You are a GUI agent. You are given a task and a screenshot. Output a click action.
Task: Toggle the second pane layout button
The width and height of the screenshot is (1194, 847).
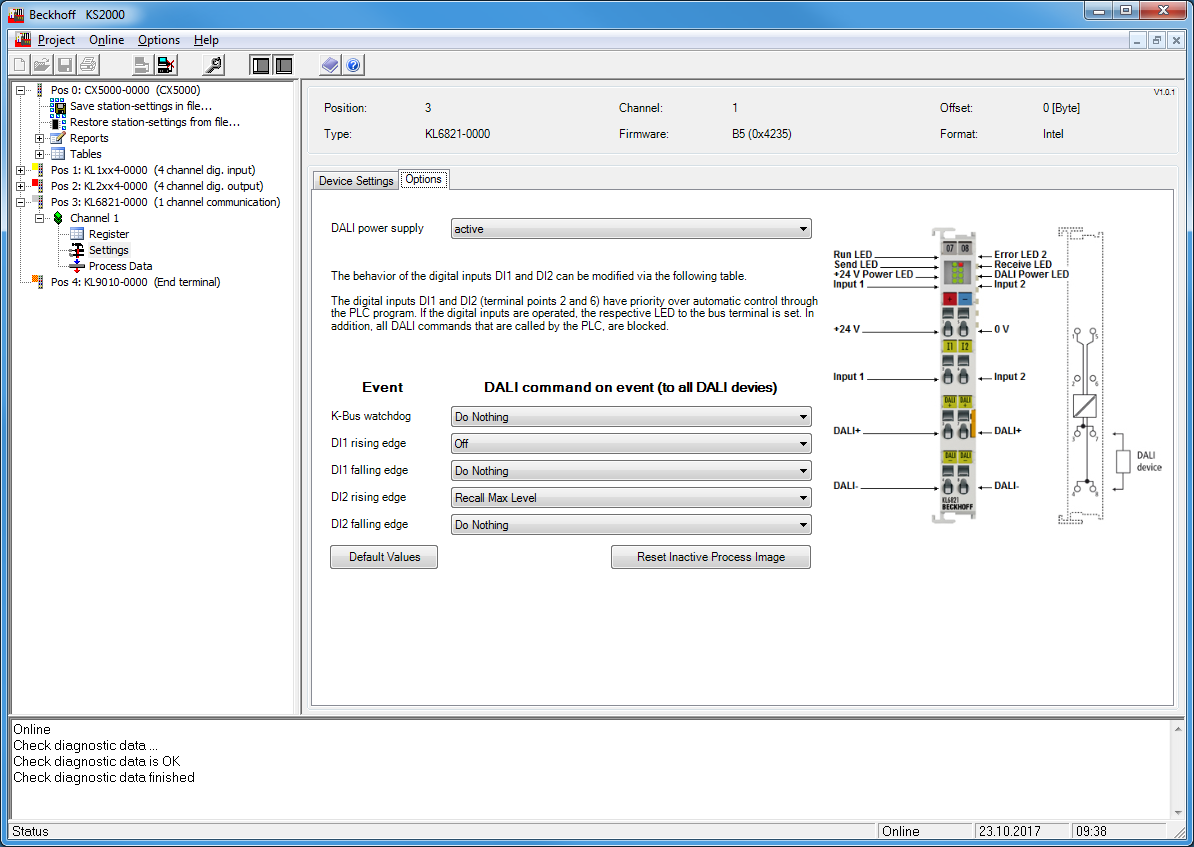pos(284,65)
